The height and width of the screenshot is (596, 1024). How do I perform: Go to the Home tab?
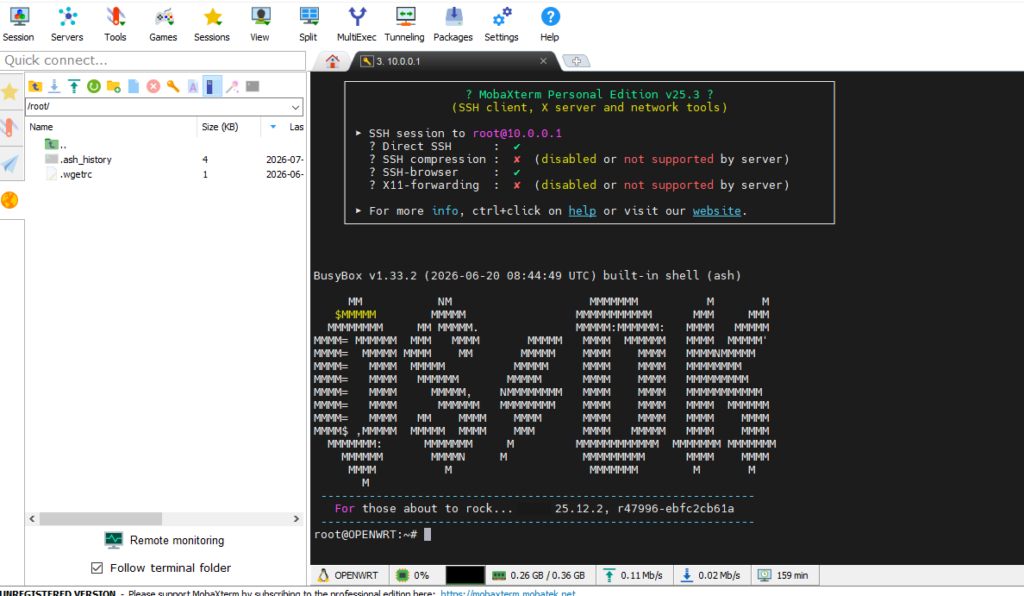click(332, 61)
